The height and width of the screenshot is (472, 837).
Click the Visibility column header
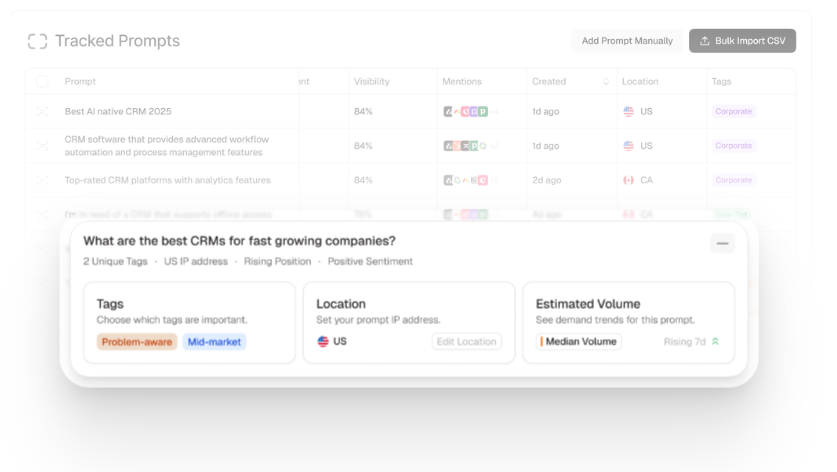click(372, 81)
